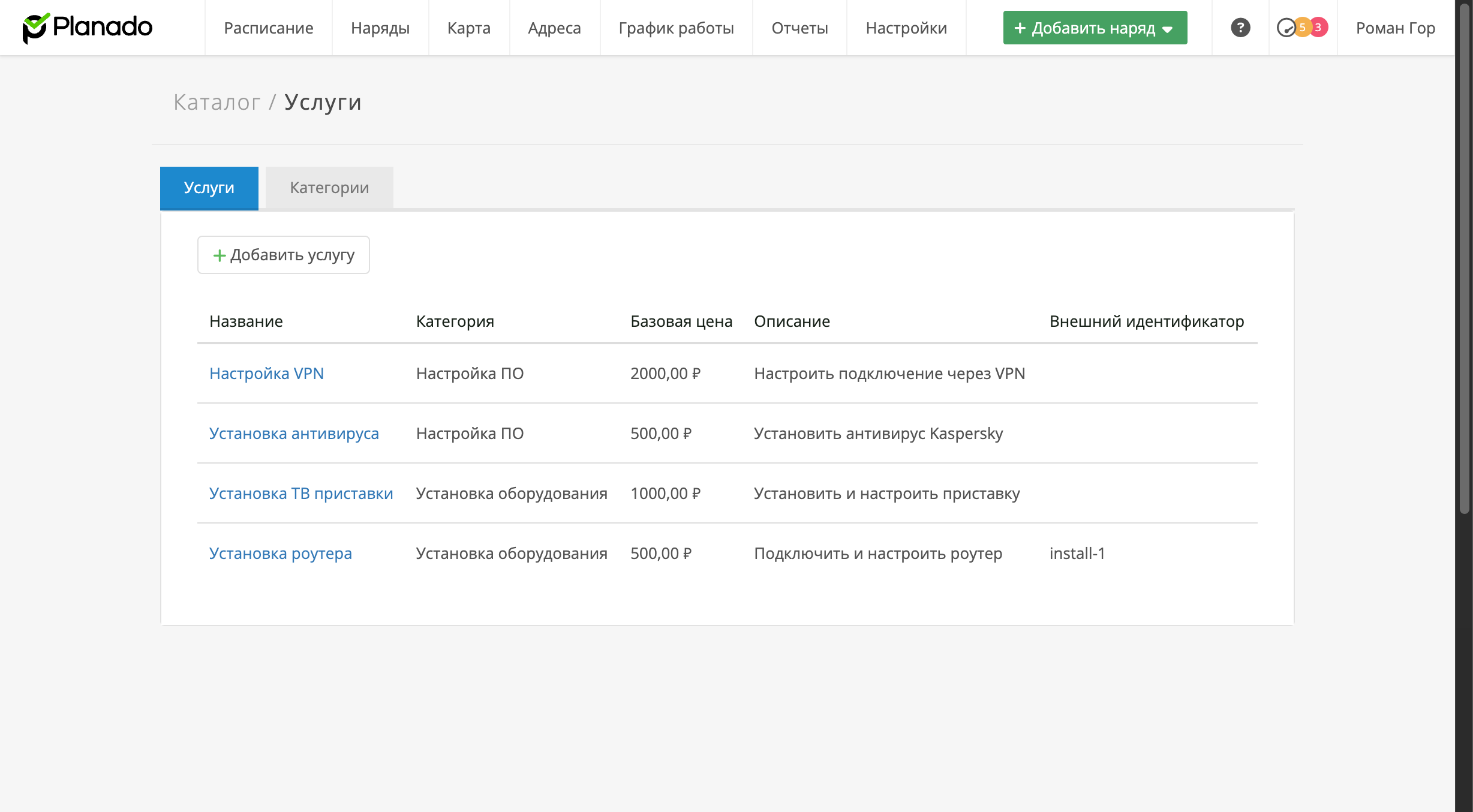Open the help question mark icon
1473x812 pixels.
click(x=1240, y=28)
